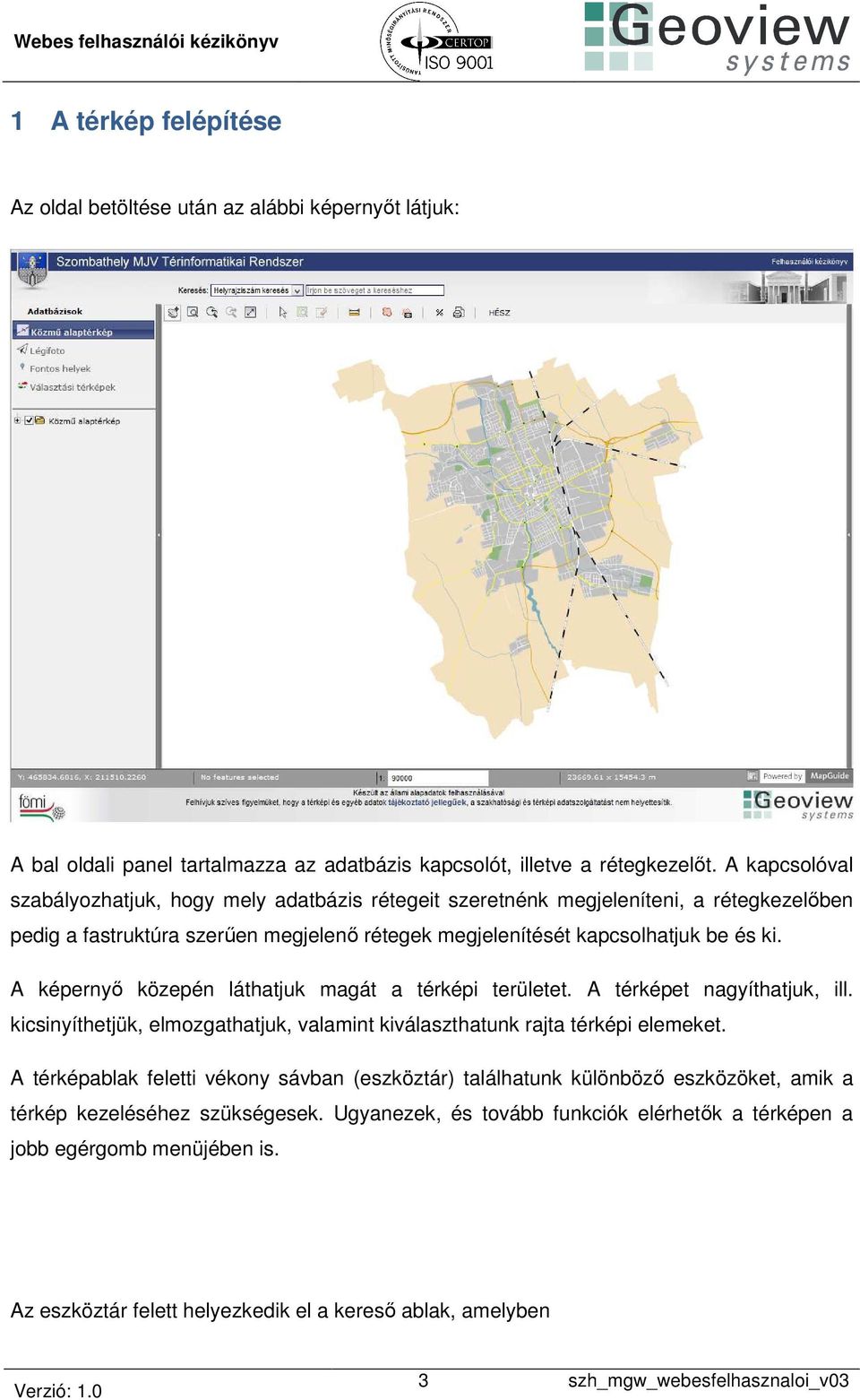Click the zoom to full extent icon
Viewport: 860px width, 1400px height.
tap(251, 313)
